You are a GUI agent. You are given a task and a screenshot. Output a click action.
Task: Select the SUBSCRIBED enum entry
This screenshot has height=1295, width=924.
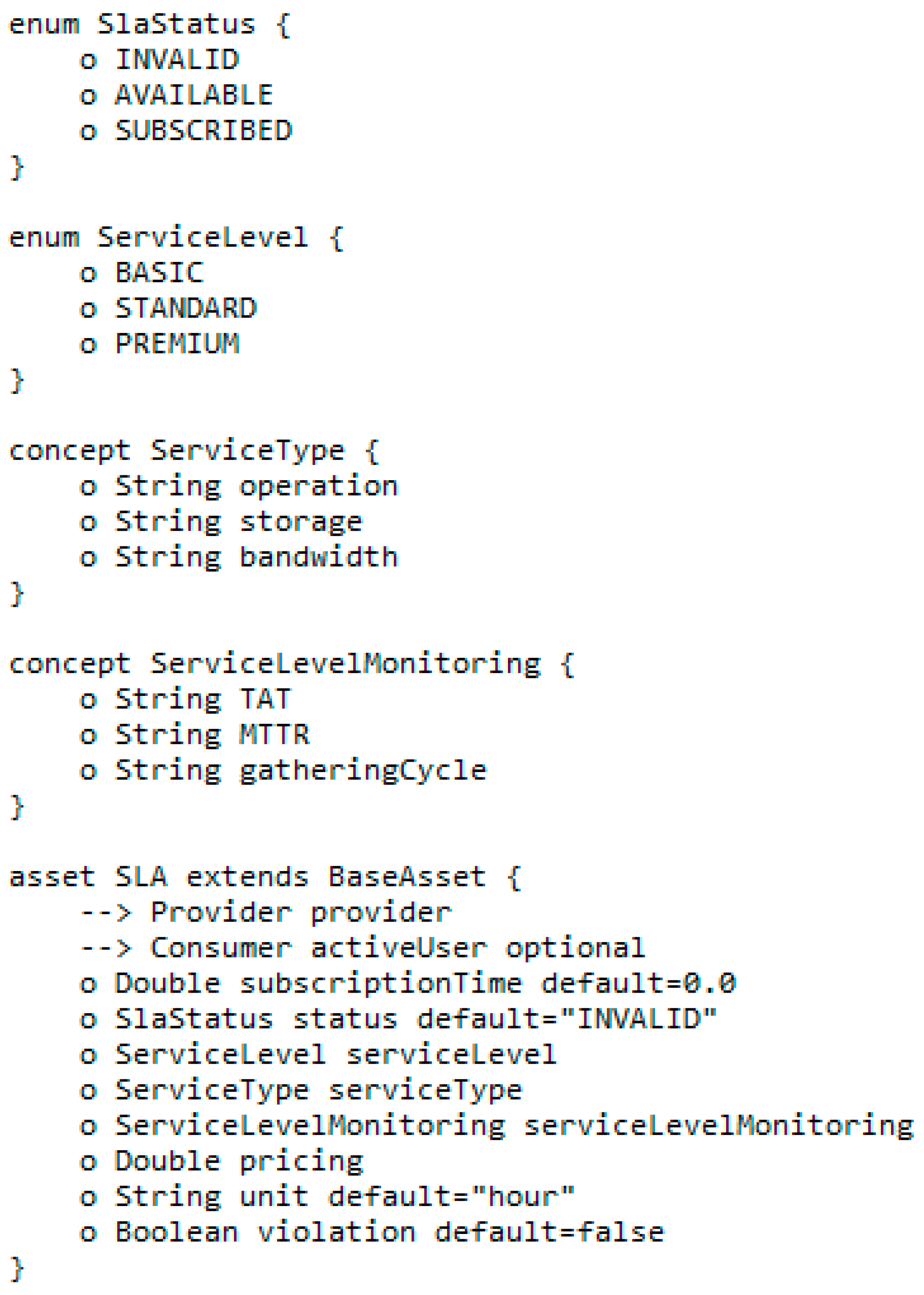pos(204,131)
